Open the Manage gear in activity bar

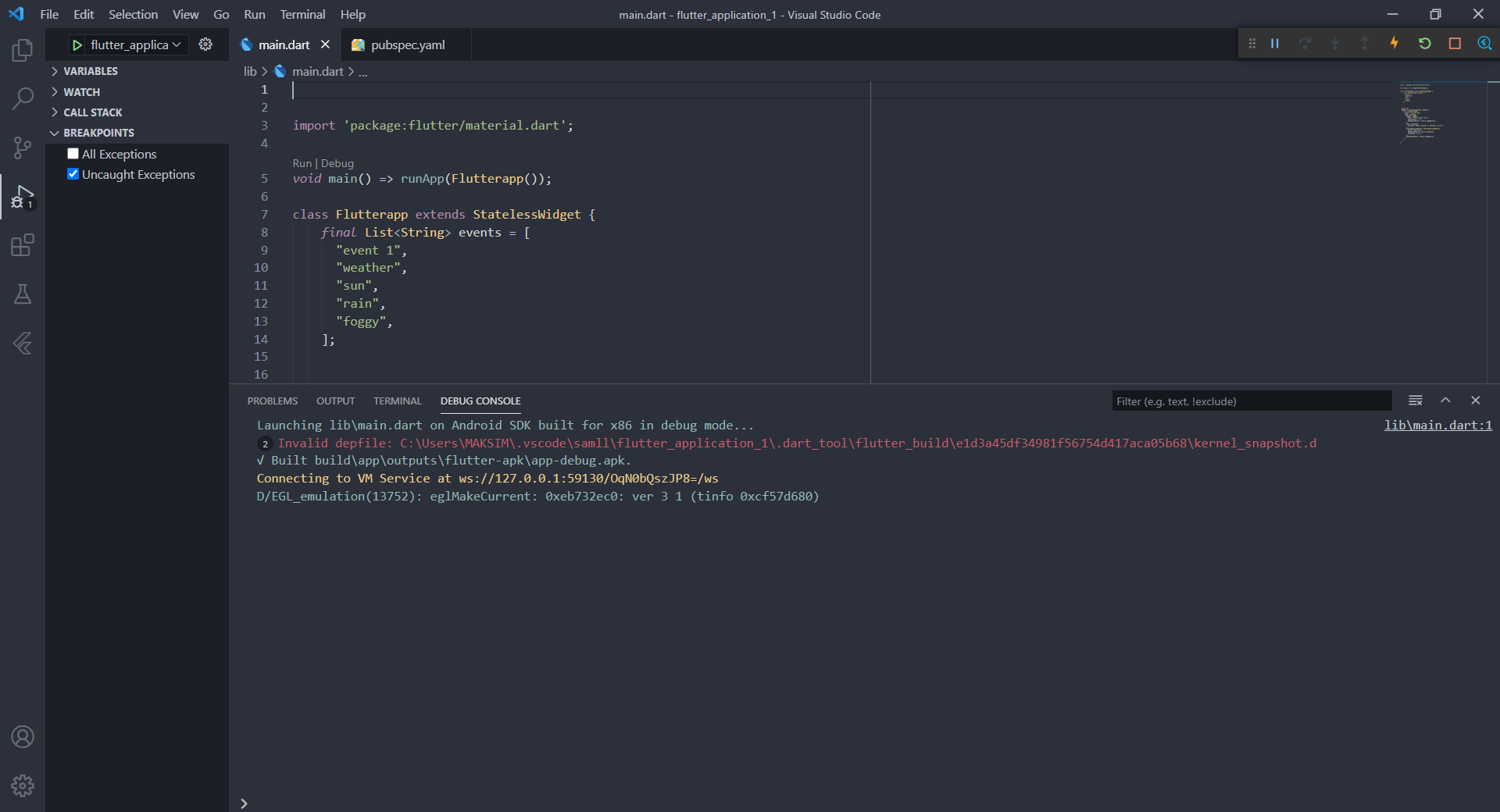click(x=23, y=785)
